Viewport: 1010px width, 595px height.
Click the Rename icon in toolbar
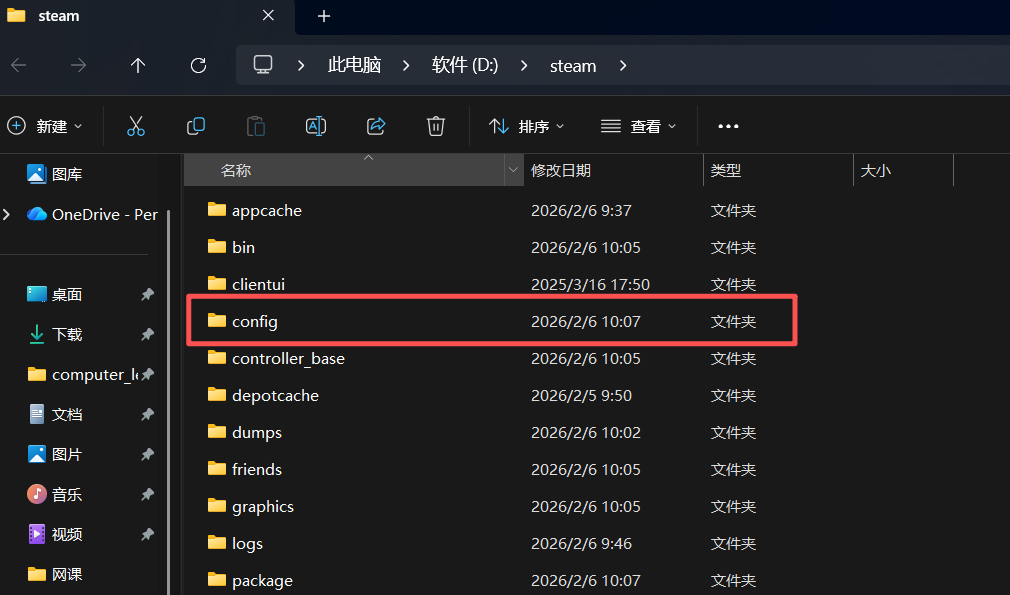(x=316, y=126)
